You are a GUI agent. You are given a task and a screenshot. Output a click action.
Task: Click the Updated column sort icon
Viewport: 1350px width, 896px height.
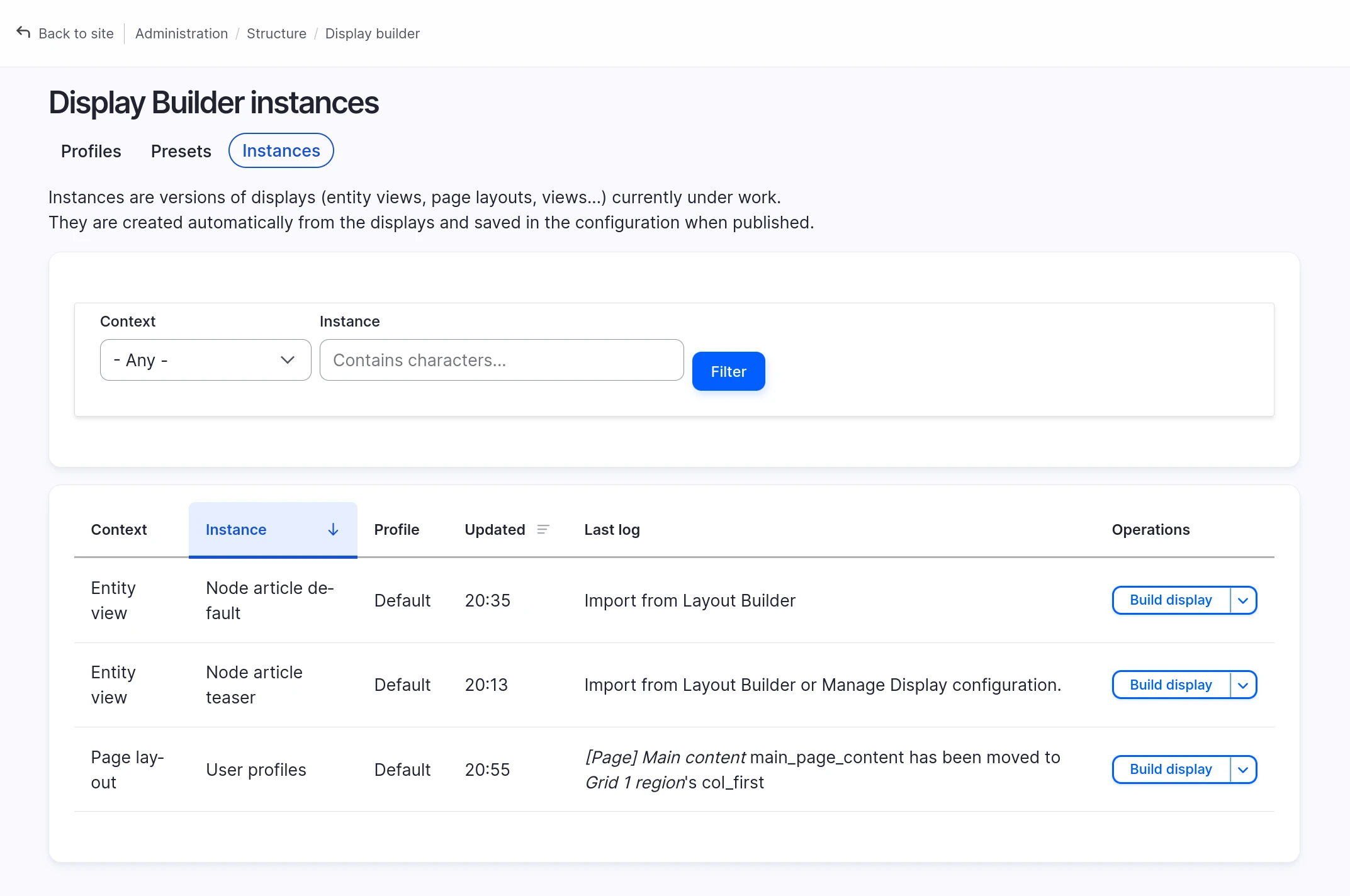pyautogui.click(x=543, y=530)
